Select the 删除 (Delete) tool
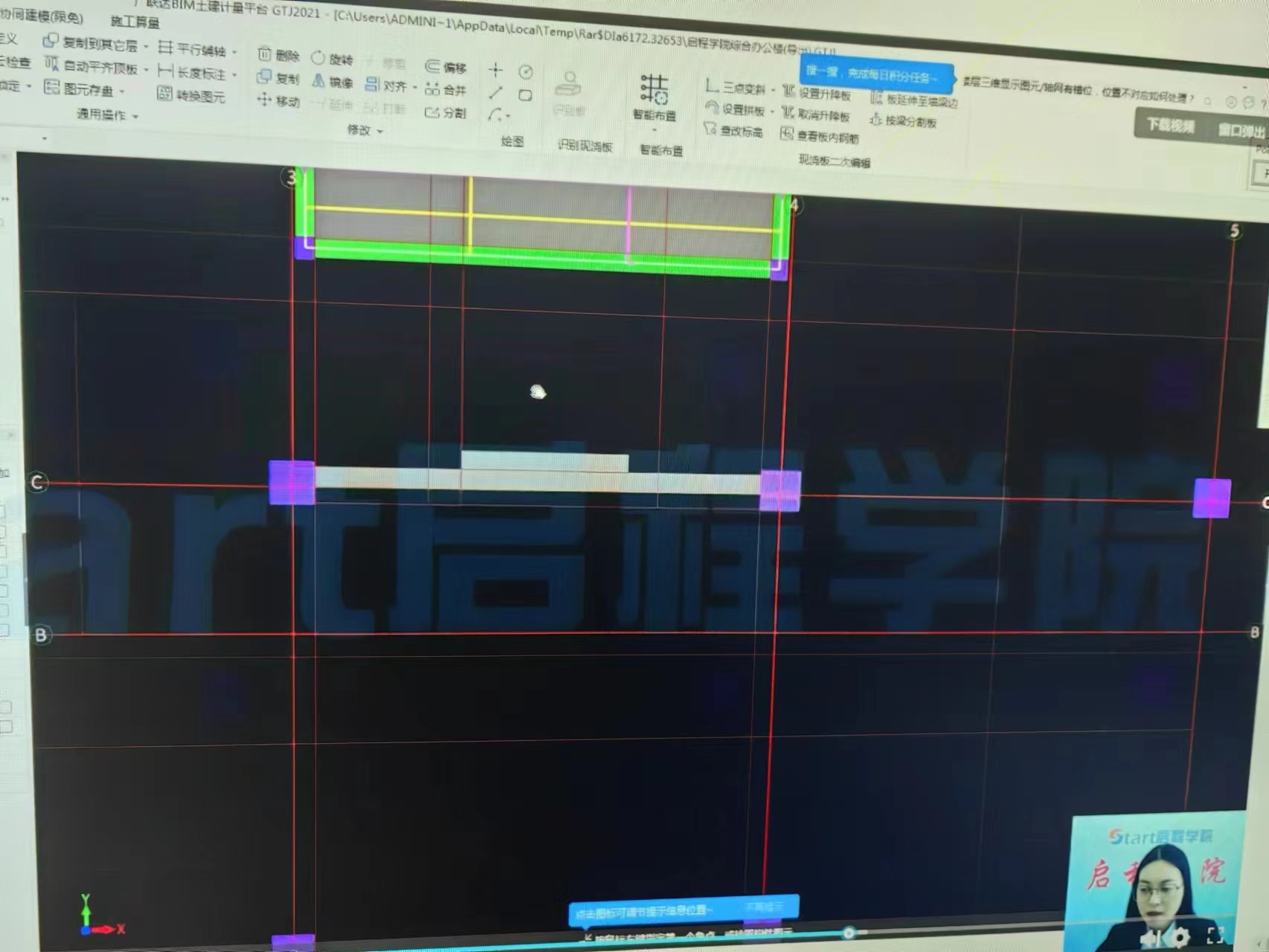The width and height of the screenshot is (1269, 952). 278,55
